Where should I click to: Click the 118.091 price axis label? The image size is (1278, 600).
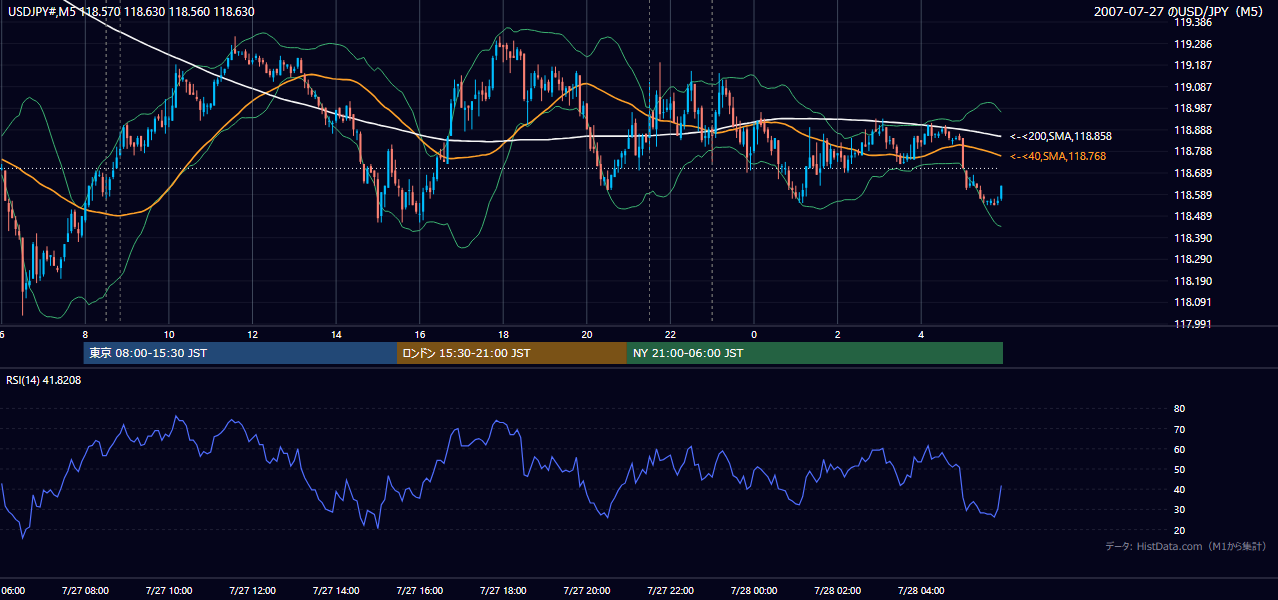pyautogui.click(x=1193, y=302)
